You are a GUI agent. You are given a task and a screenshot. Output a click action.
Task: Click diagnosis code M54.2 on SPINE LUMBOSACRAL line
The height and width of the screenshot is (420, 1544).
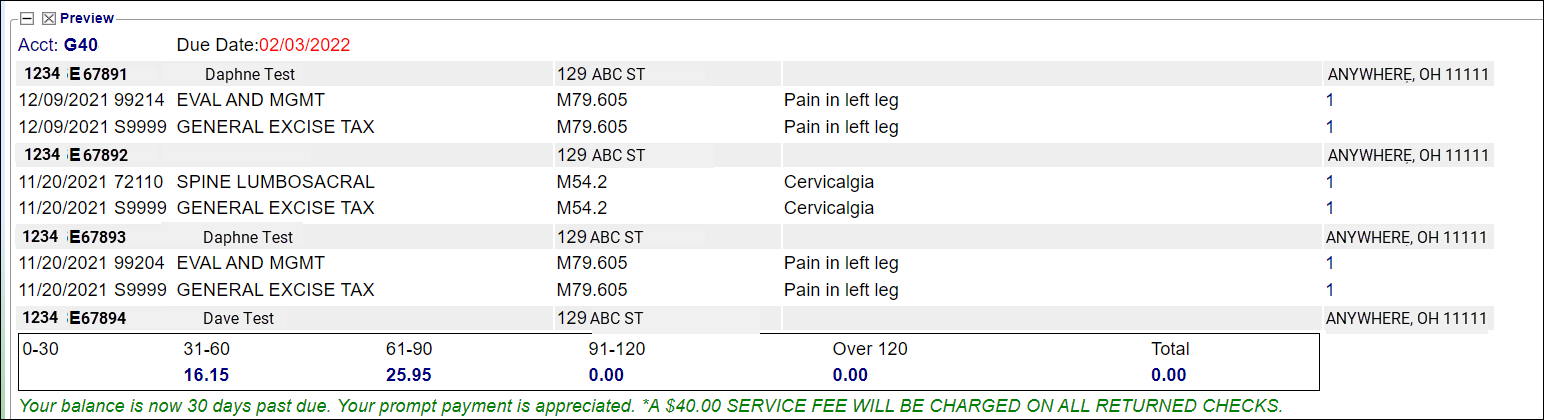click(582, 182)
